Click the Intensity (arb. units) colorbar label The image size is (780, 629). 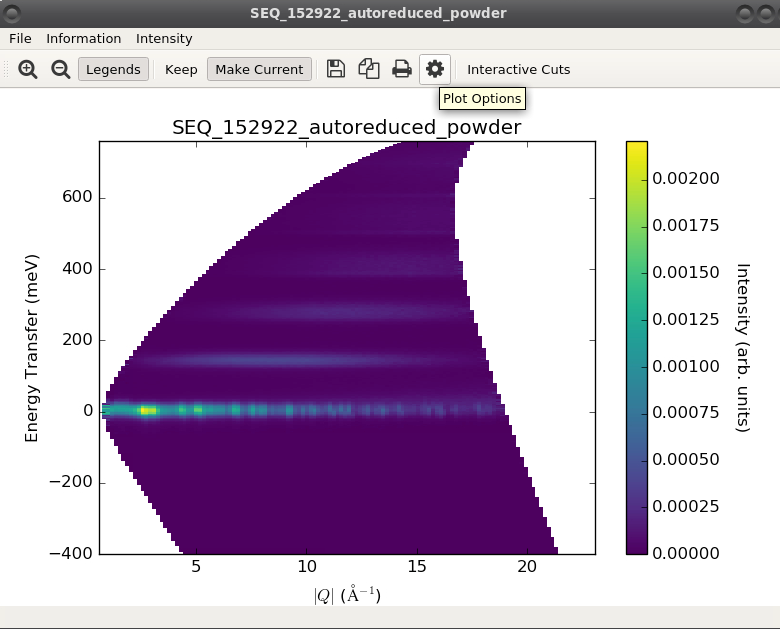[742, 347]
